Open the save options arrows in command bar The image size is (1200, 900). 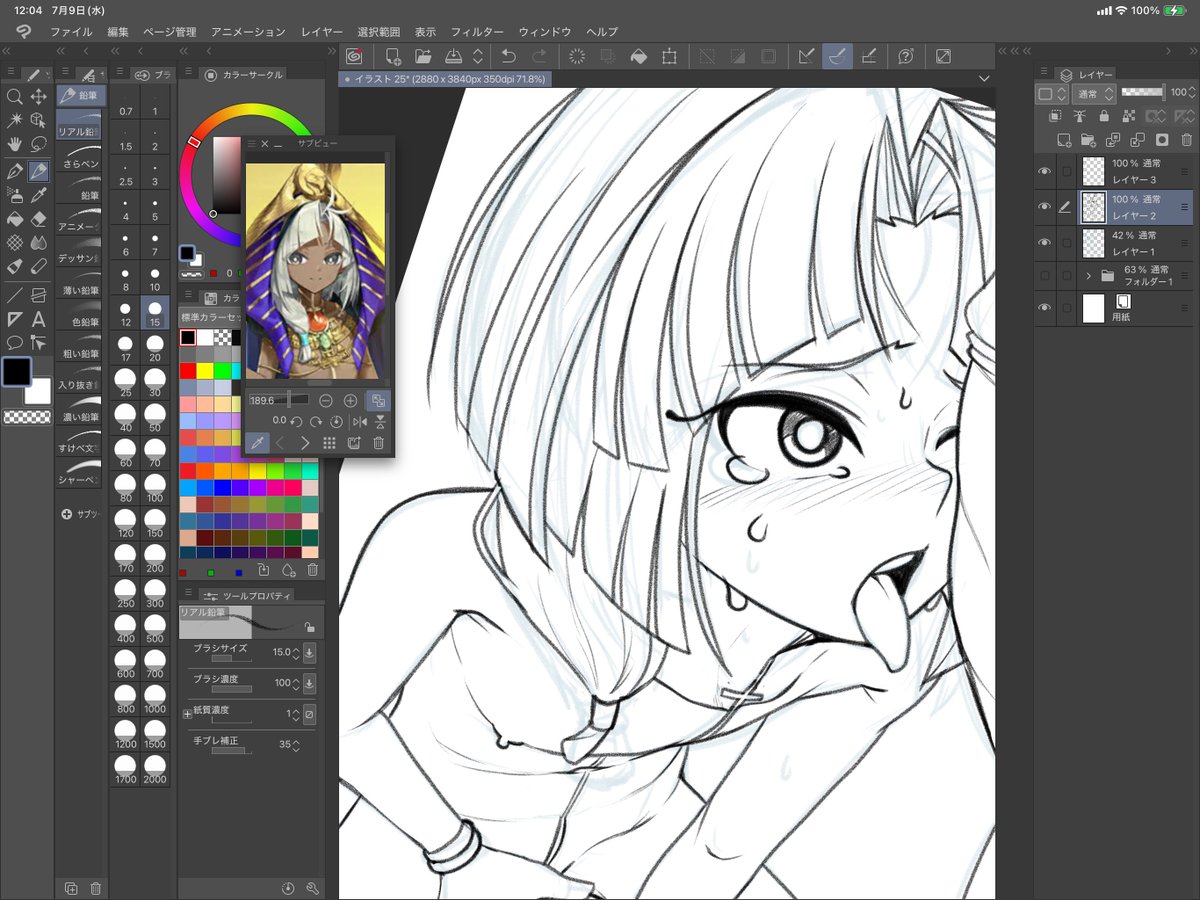(478, 57)
